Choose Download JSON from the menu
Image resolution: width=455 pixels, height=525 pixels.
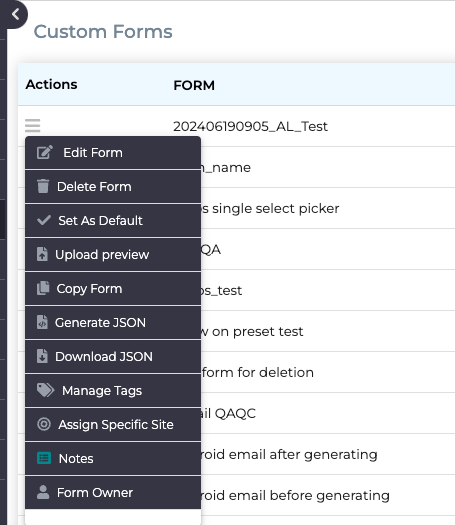click(x=113, y=357)
